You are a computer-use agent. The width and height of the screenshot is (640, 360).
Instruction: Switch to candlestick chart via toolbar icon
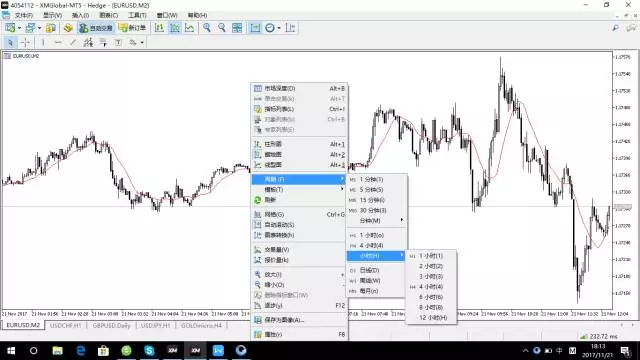pyautogui.click(x=175, y=28)
